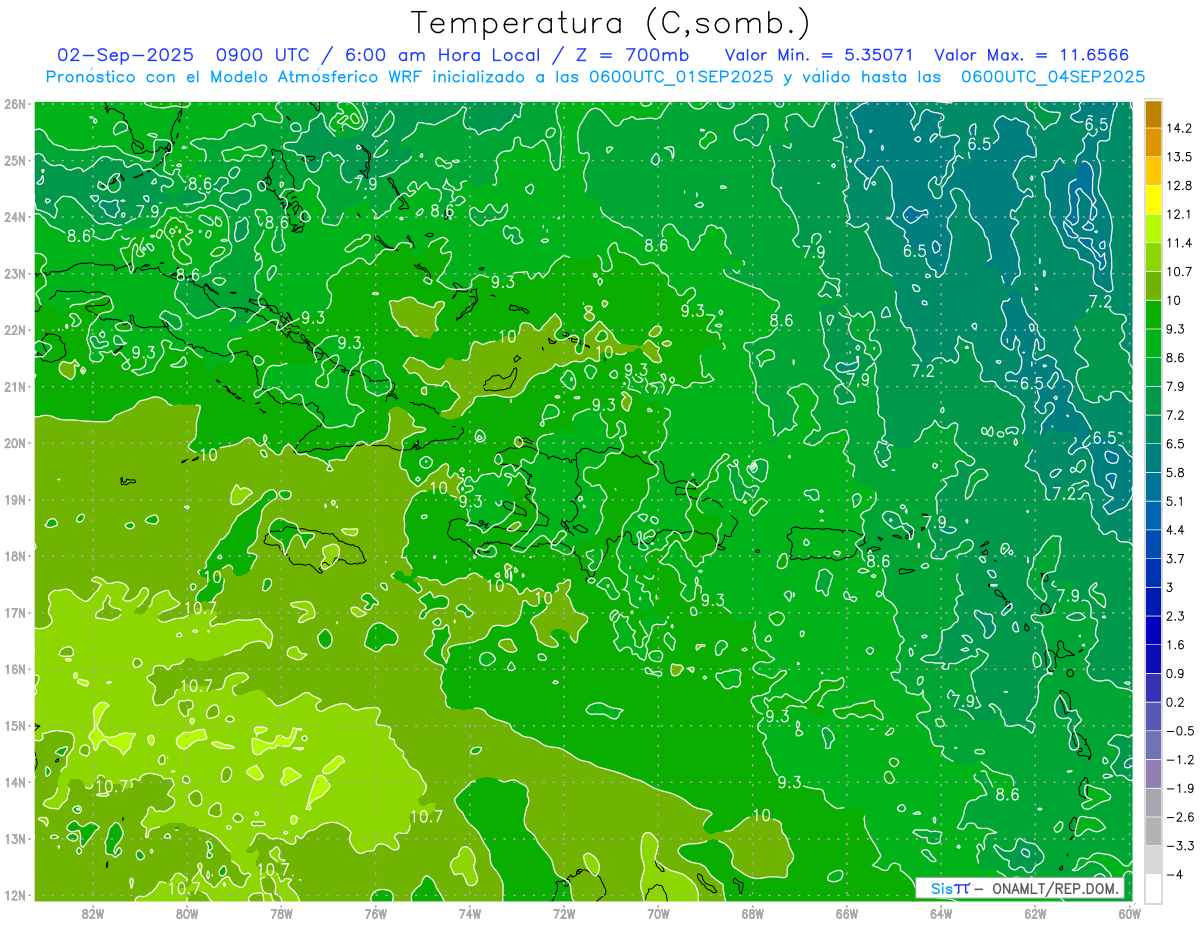The height and width of the screenshot is (927, 1200).
Task: Click the 0.9 value on the color scale
Action: click(1176, 673)
